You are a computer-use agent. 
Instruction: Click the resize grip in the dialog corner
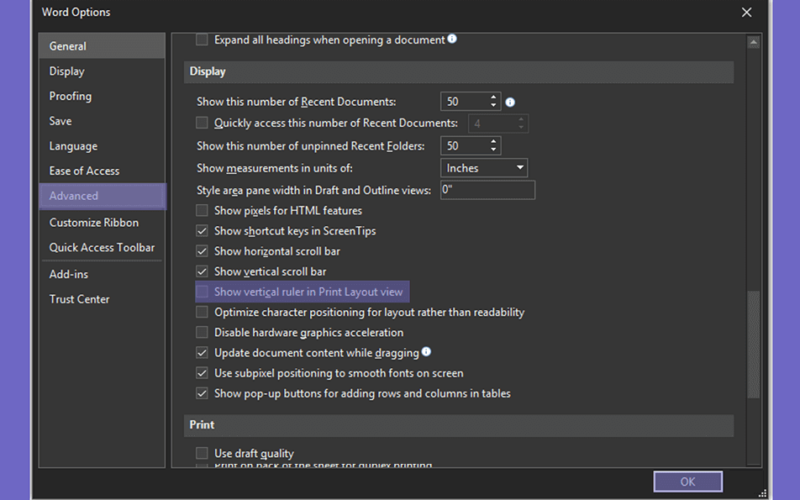pos(763,493)
